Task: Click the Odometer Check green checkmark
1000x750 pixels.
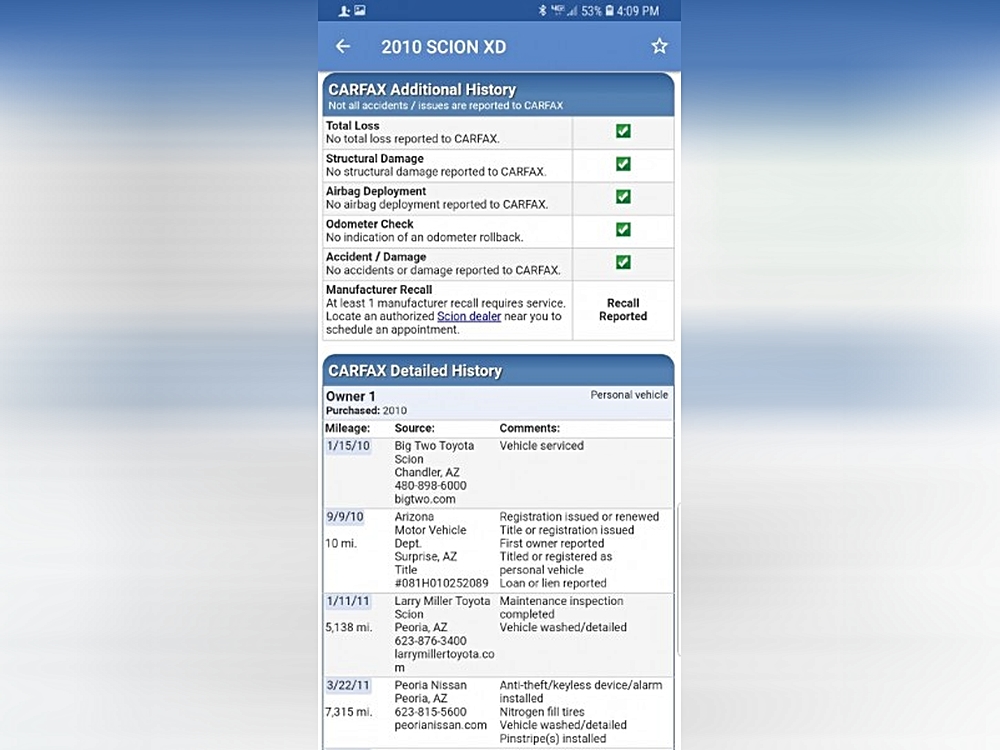Action: [623, 230]
